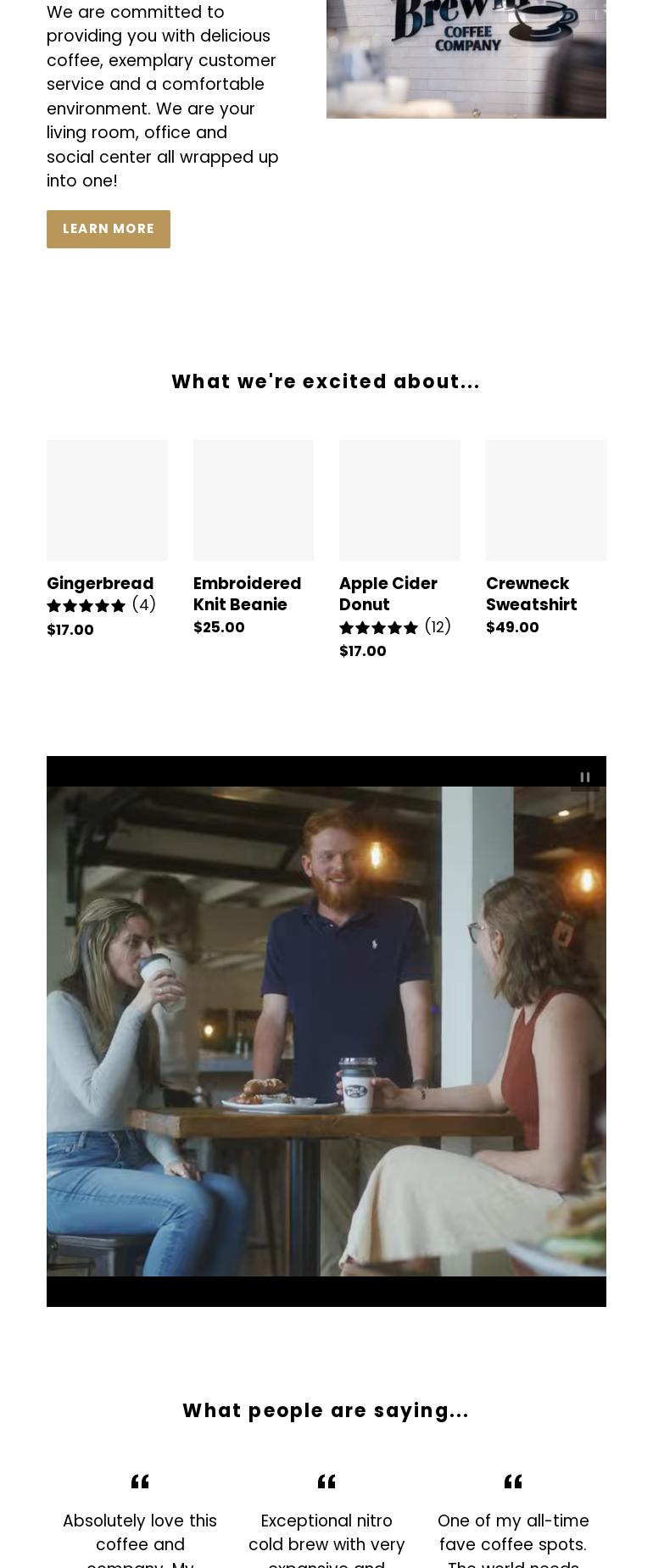Click the Gingerbread review count (4)
The width and height of the screenshot is (653, 1568).
(144, 605)
